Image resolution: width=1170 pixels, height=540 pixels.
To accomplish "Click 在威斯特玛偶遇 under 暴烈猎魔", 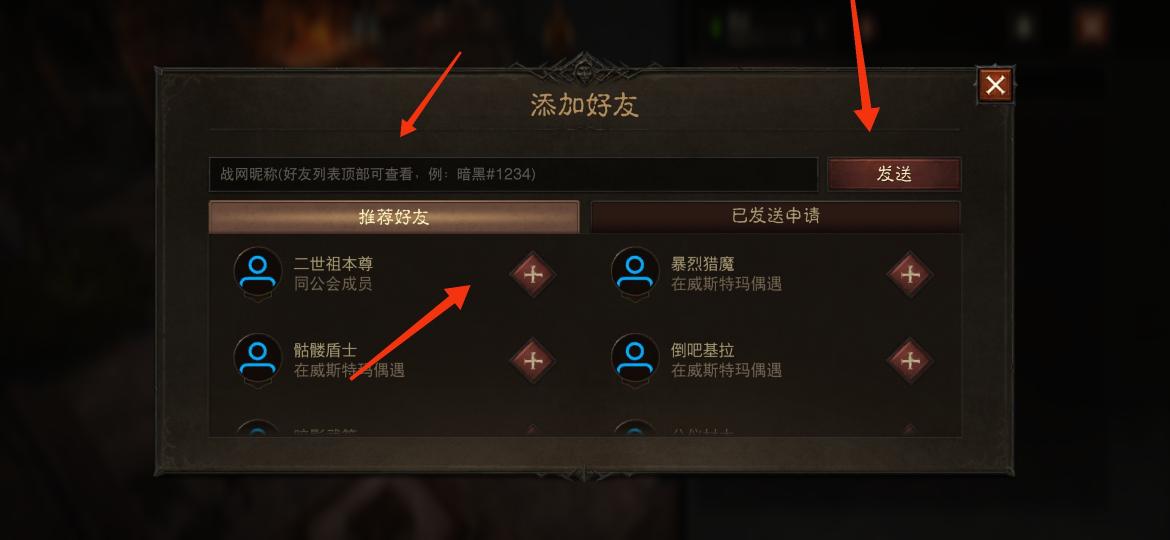I will tap(726, 284).
